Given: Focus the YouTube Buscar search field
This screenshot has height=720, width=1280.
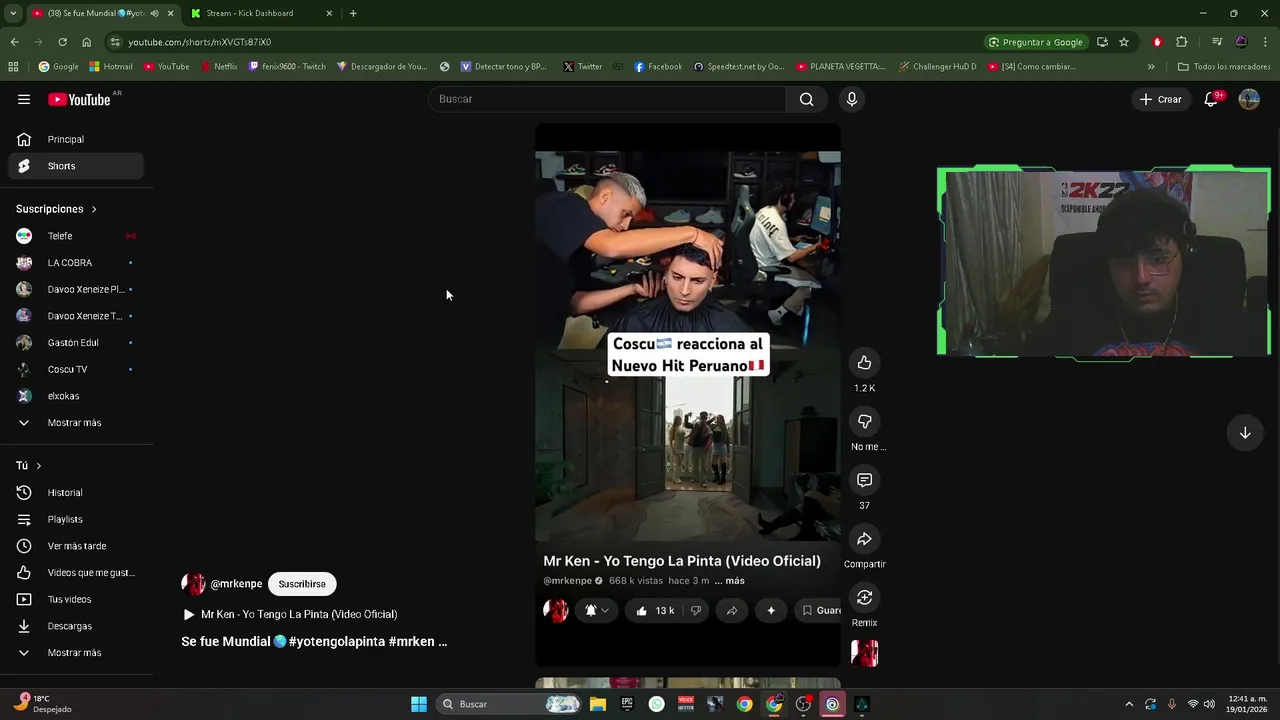Looking at the screenshot, I should pyautogui.click(x=607, y=99).
